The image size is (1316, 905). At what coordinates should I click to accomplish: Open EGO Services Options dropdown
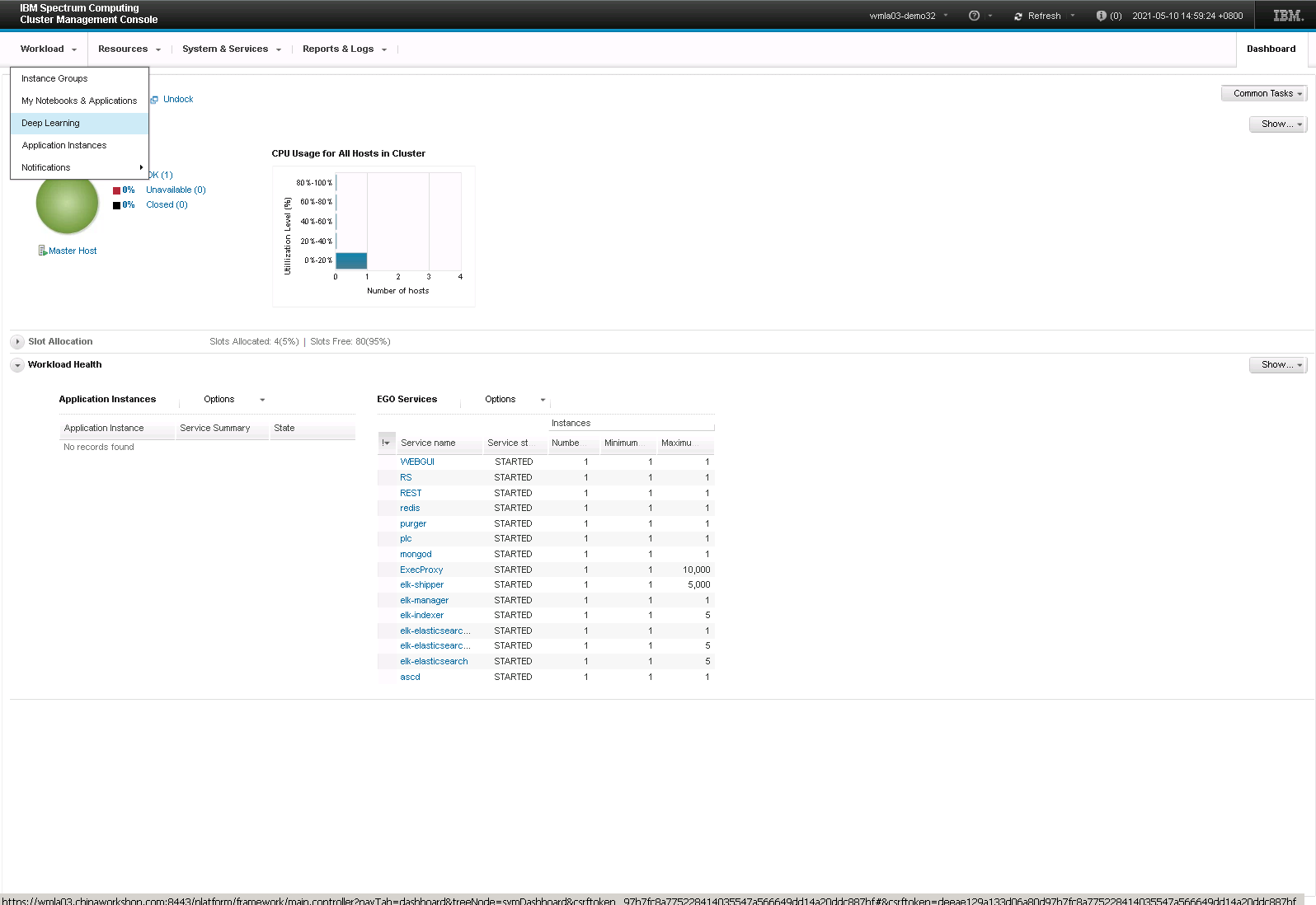[x=515, y=399]
